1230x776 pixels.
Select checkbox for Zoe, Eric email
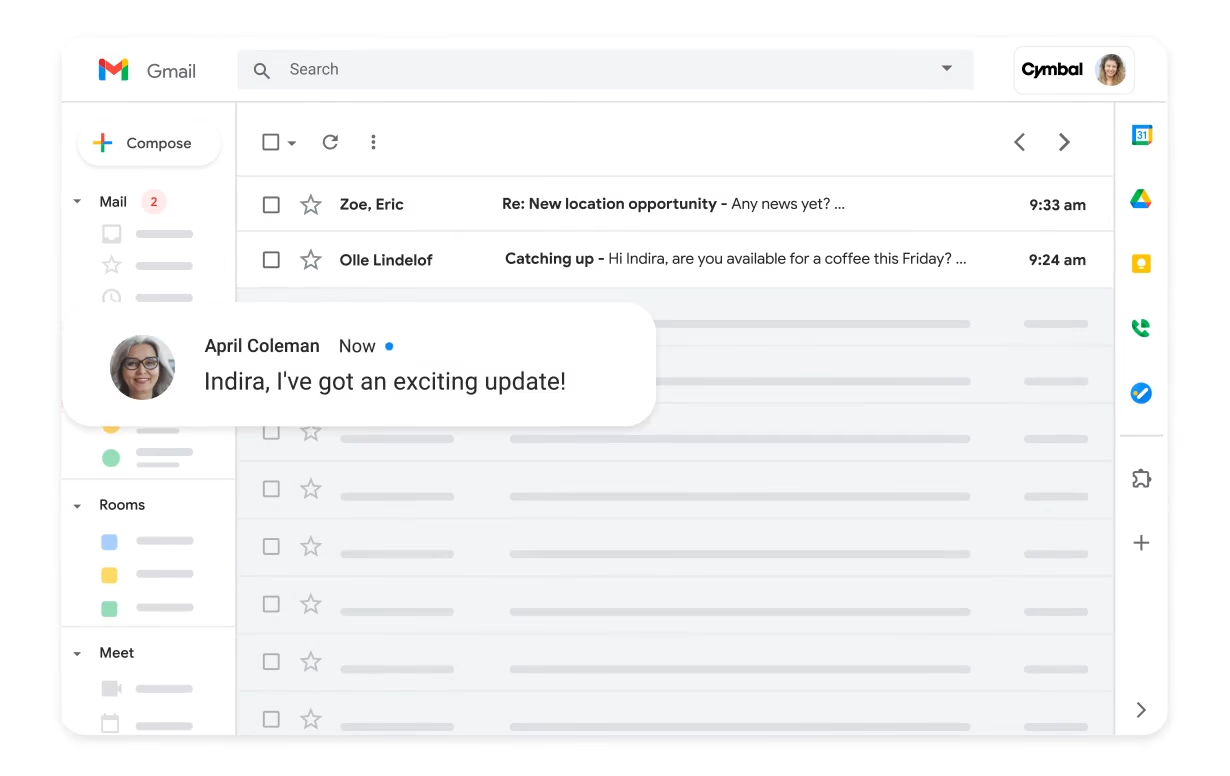271,205
